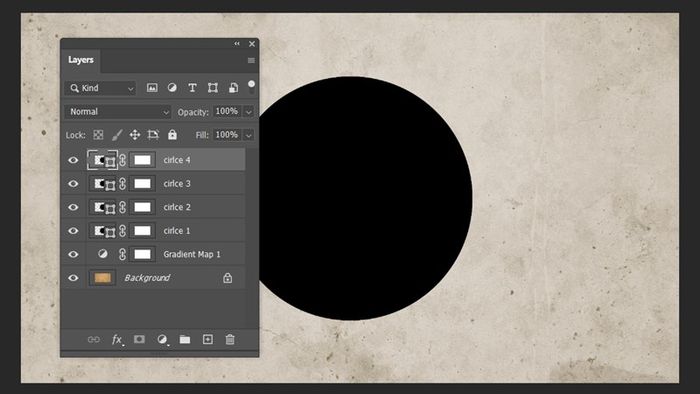
Task: Hide the cirlce 2 layer
Action: [73, 207]
